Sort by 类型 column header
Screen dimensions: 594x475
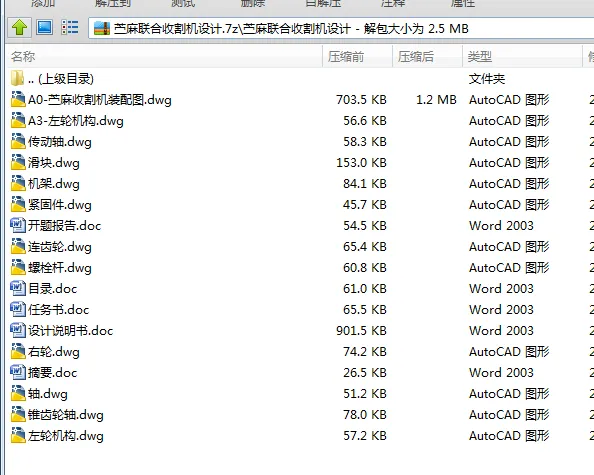(x=522, y=57)
